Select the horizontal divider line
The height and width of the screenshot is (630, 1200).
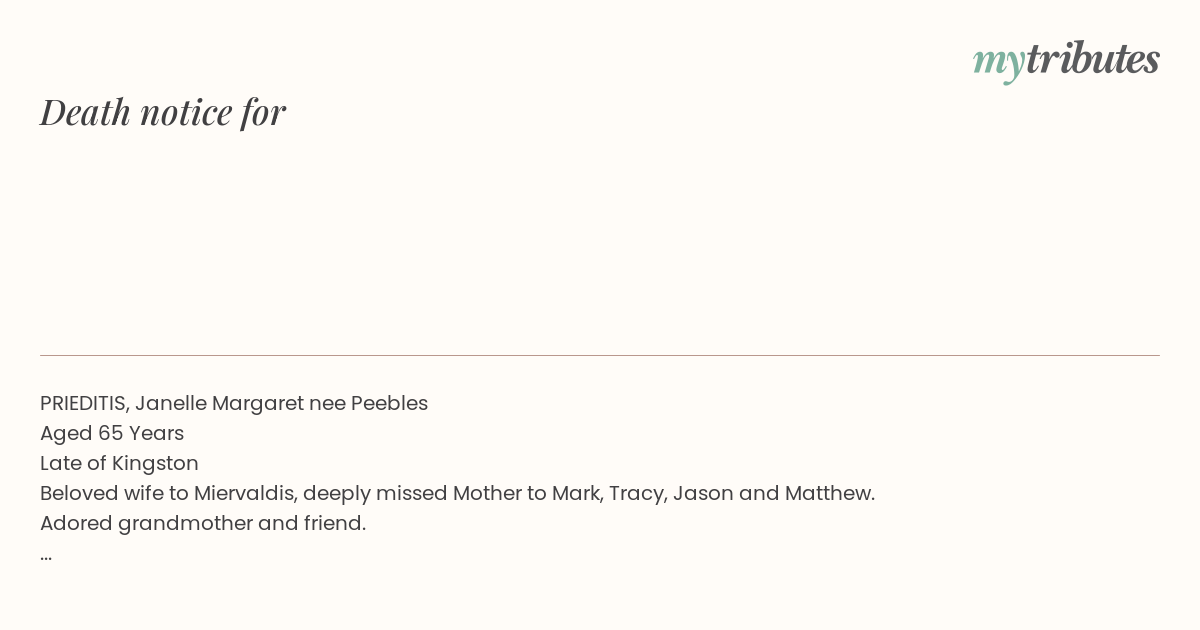click(600, 355)
